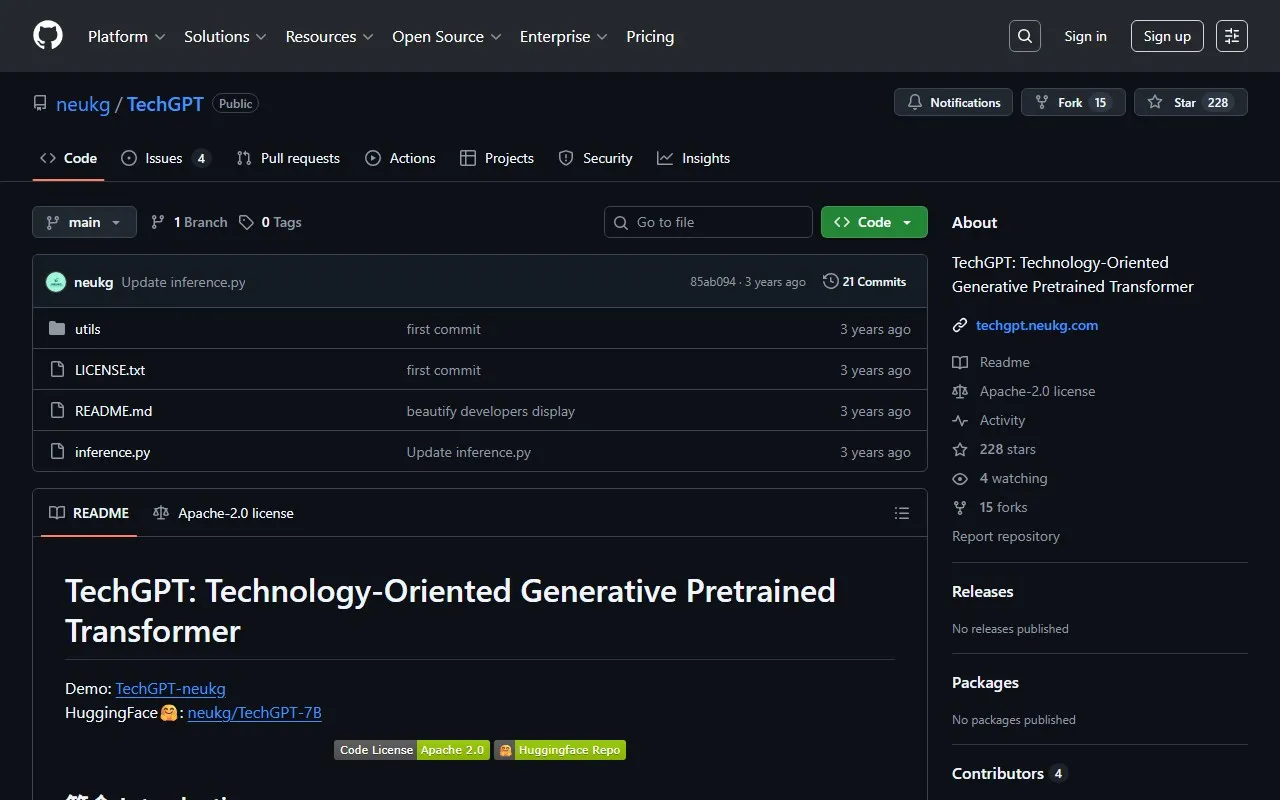Viewport: 1280px width, 800px height.
Task: Enable Notifications for this repository
Action: [x=953, y=102]
